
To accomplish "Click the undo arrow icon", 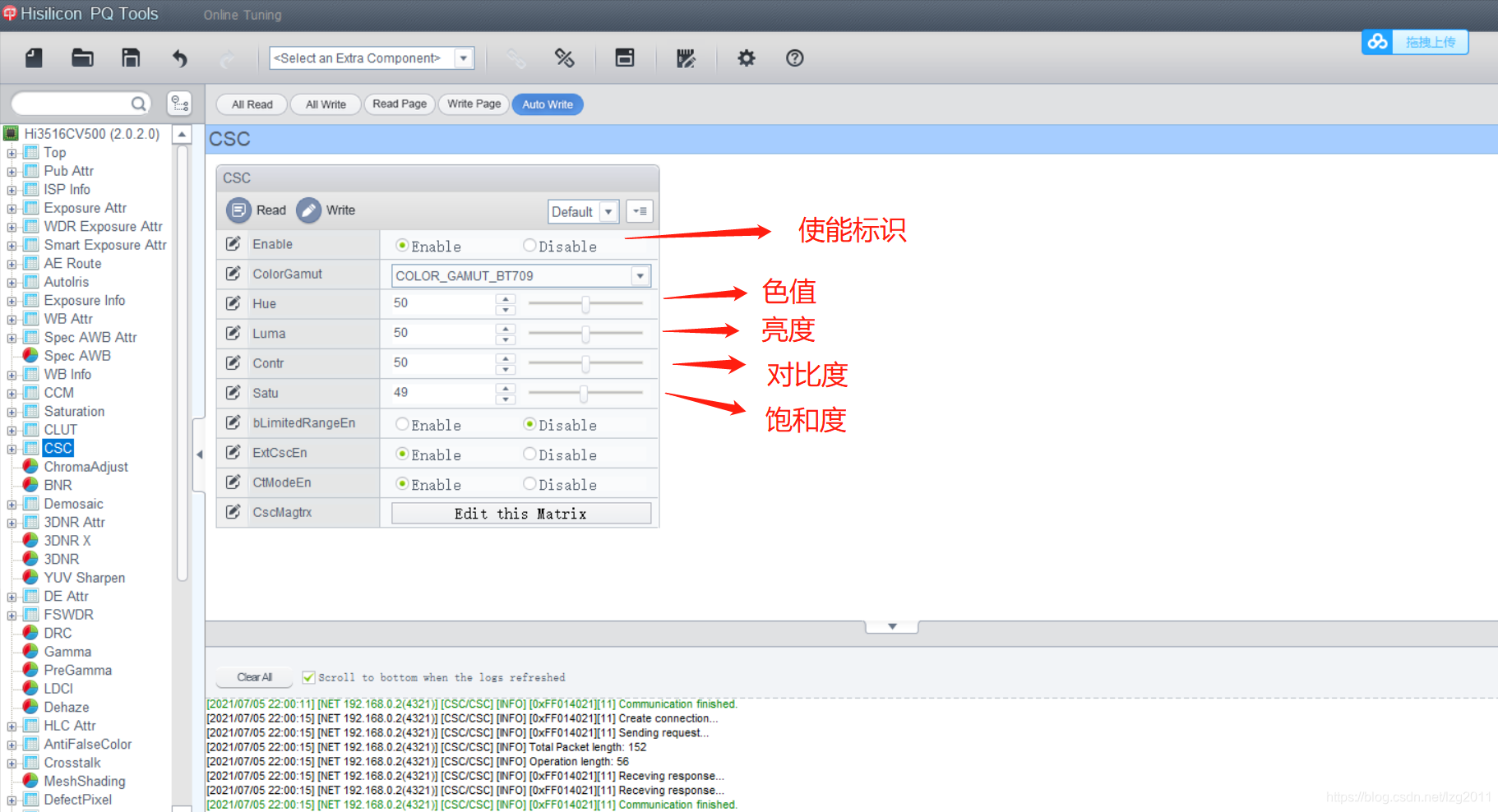I will click(180, 58).
